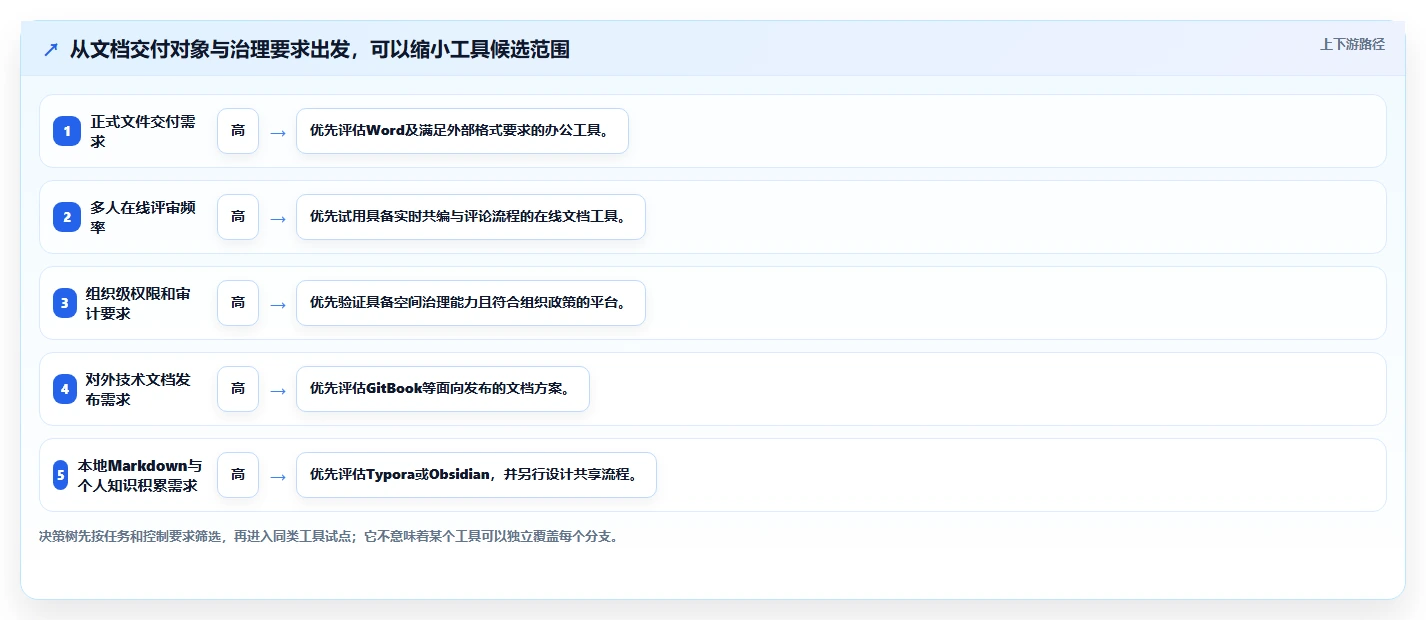Image resolution: width=1426 pixels, height=620 pixels.
Task: Select number badge 3 for 组织级权限和审计要求
Action: click(65, 303)
